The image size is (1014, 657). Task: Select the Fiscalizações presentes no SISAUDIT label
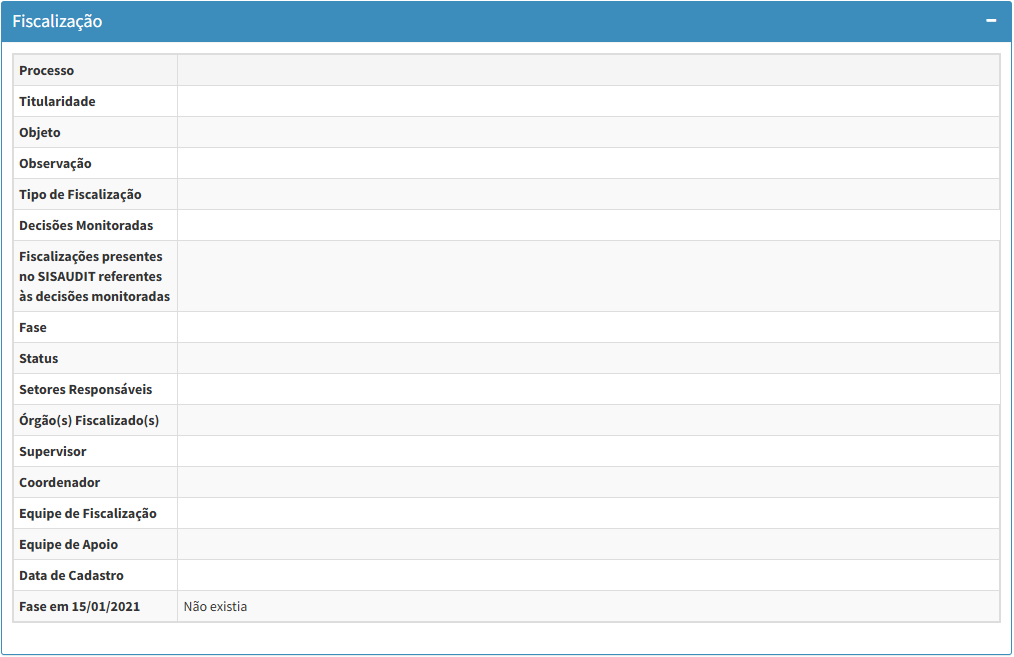click(x=94, y=276)
